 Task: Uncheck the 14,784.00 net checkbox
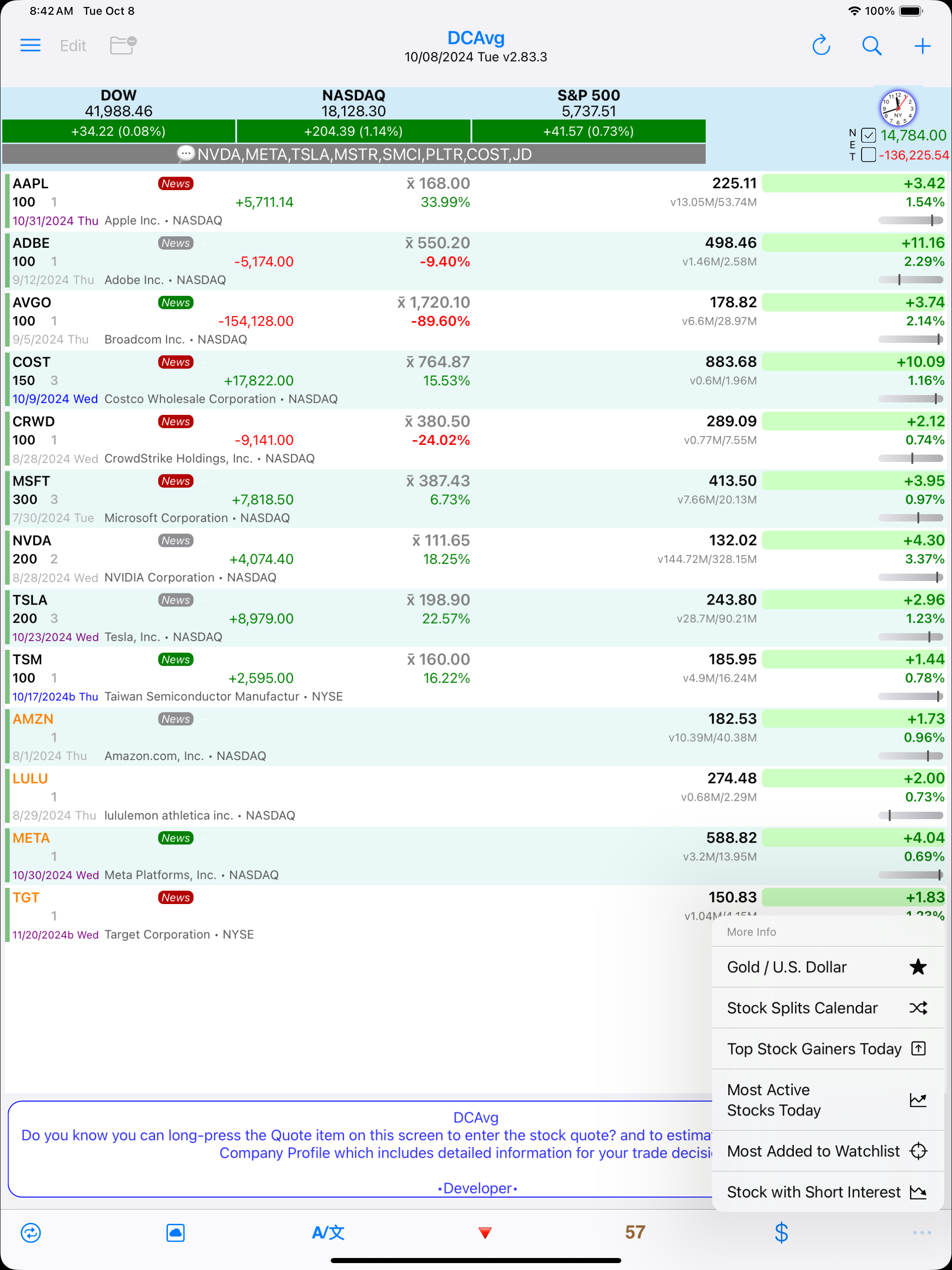pos(868,136)
